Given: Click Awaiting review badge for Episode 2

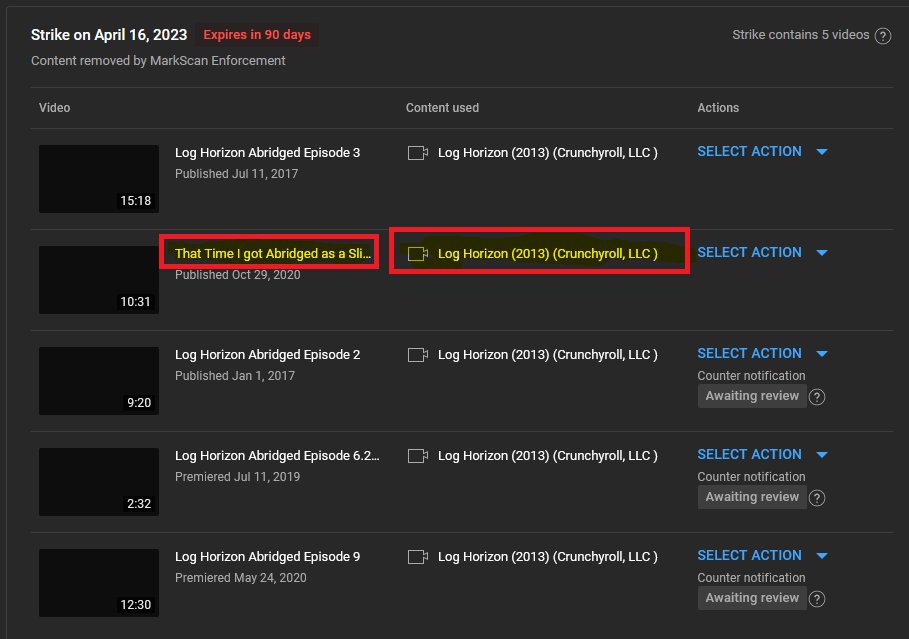Looking at the screenshot, I should coord(752,396).
